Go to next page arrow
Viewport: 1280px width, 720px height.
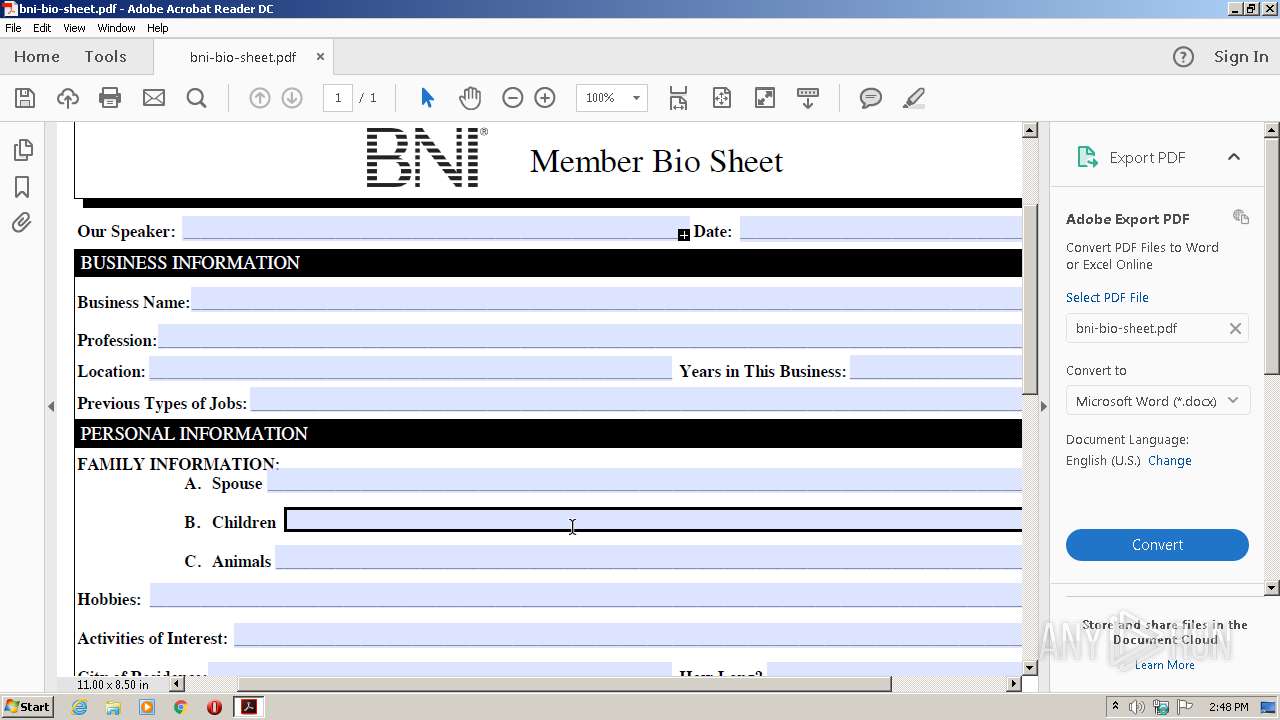click(x=292, y=98)
